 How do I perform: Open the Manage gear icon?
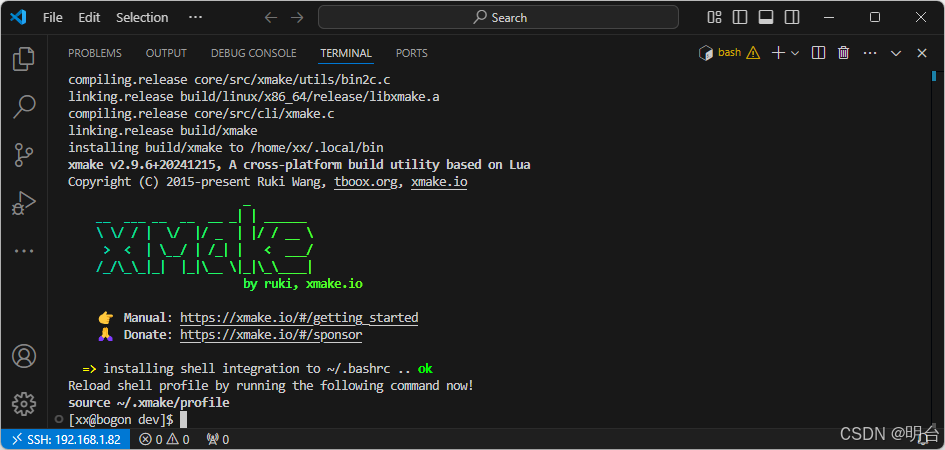point(24,404)
